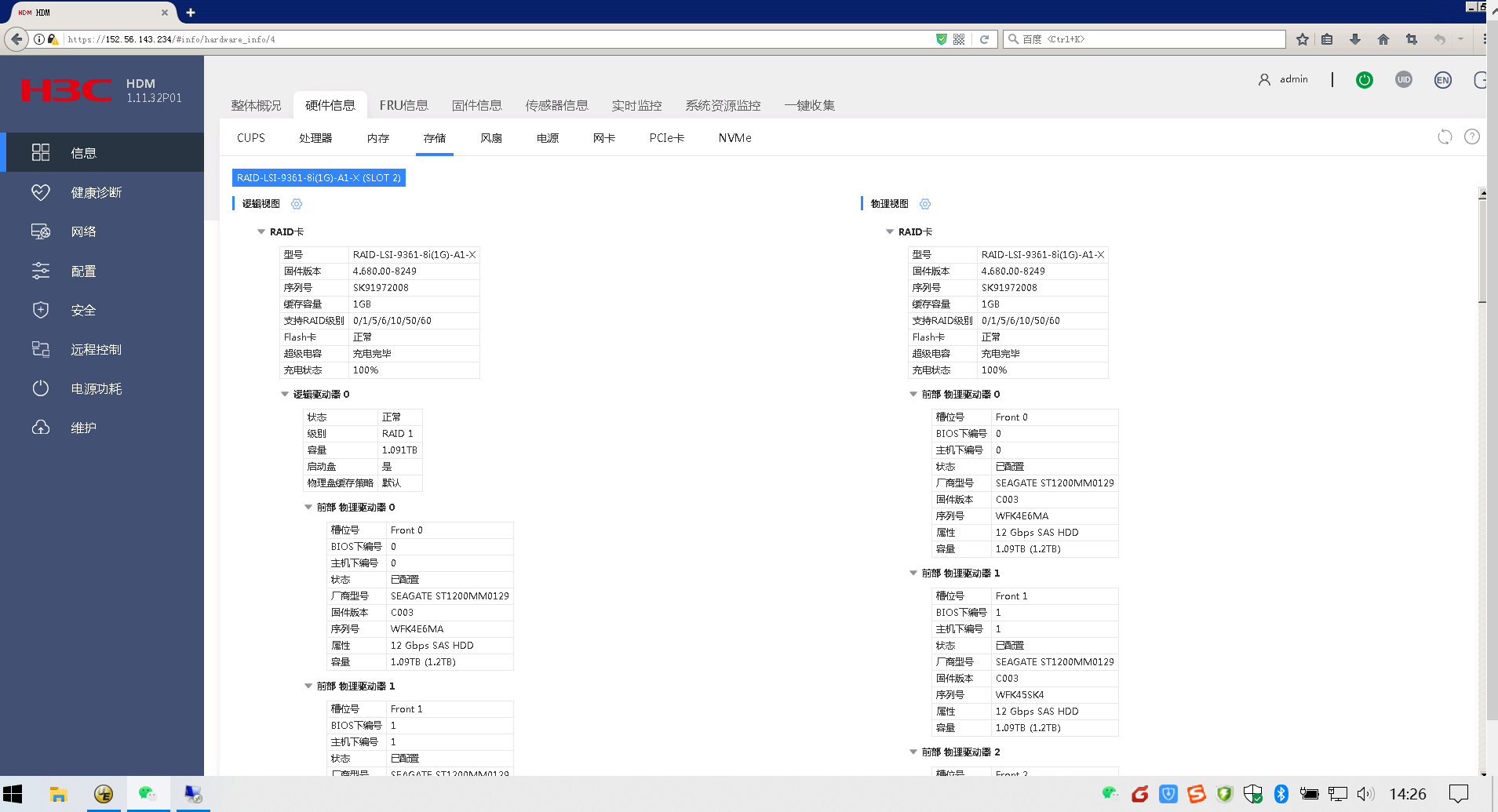The image size is (1498, 812).
Task: Select the 内存 sub-tab
Action: pyautogui.click(x=378, y=138)
